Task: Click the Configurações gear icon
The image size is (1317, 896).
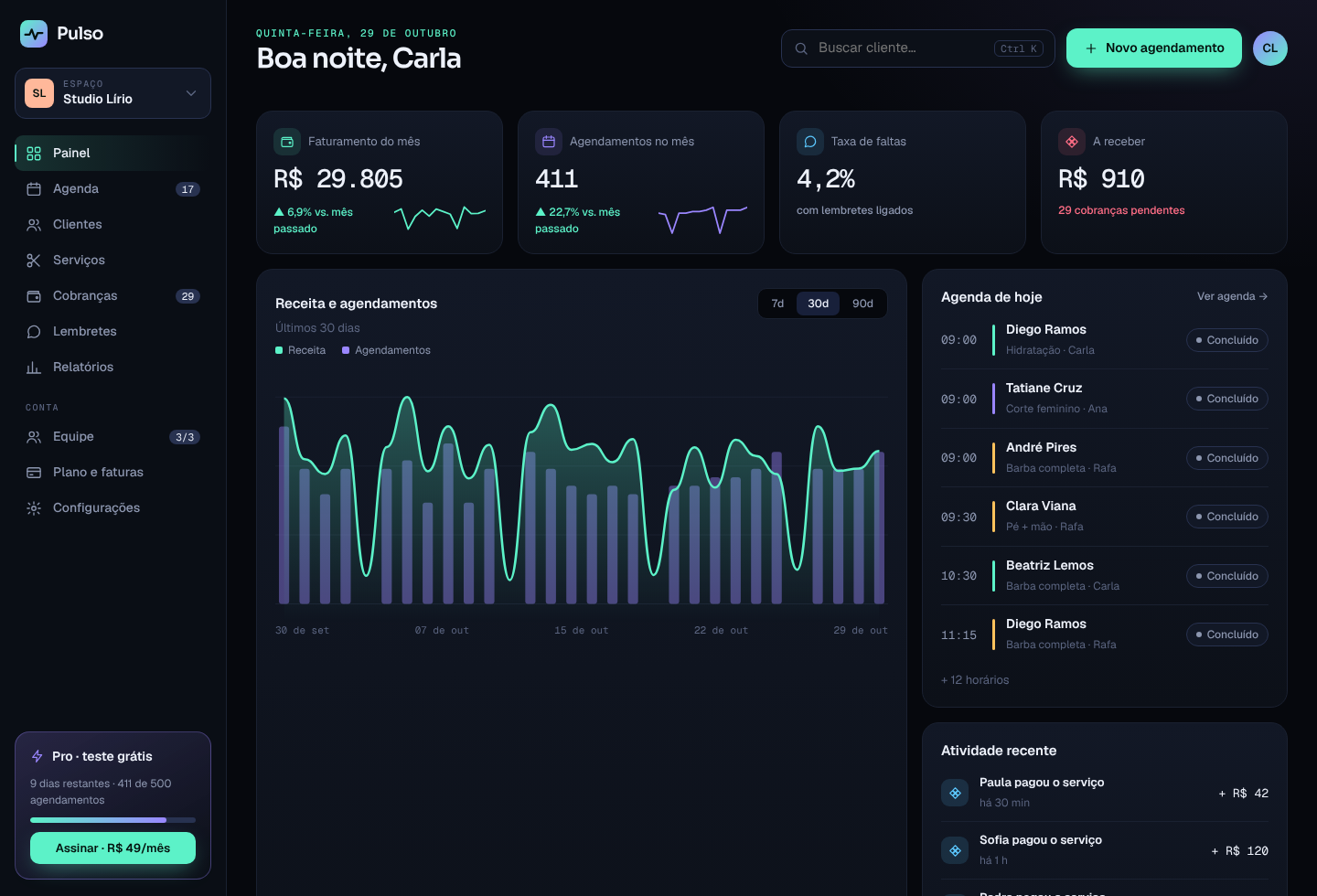Action: tap(34, 508)
